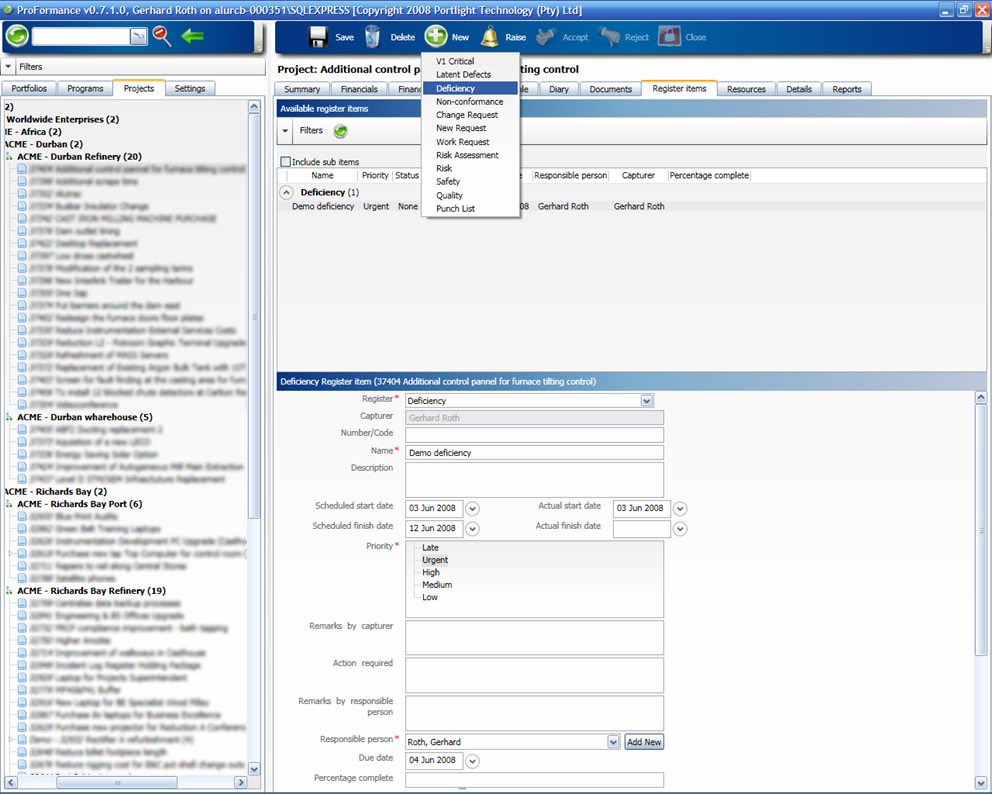Choose Non-conformance menu entry
Screen dimensions: 992x794
(469, 102)
